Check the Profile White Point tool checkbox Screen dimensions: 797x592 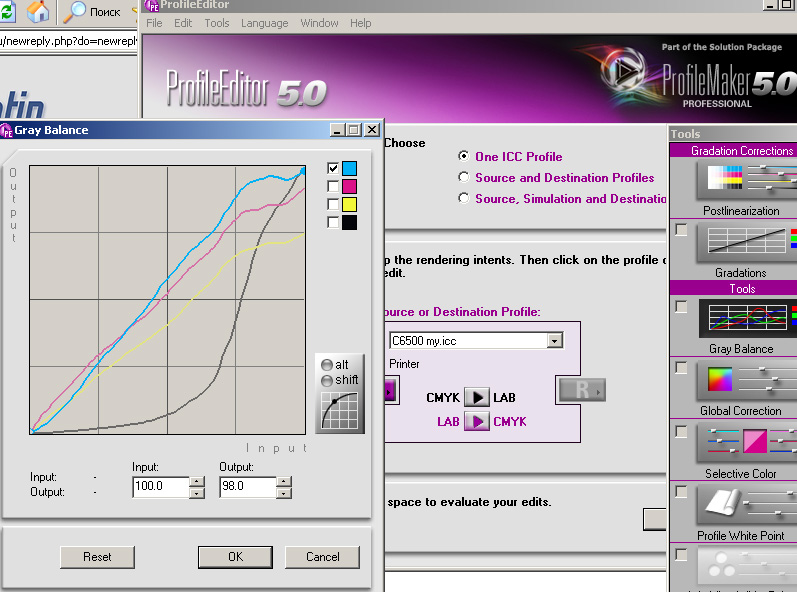point(681,491)
